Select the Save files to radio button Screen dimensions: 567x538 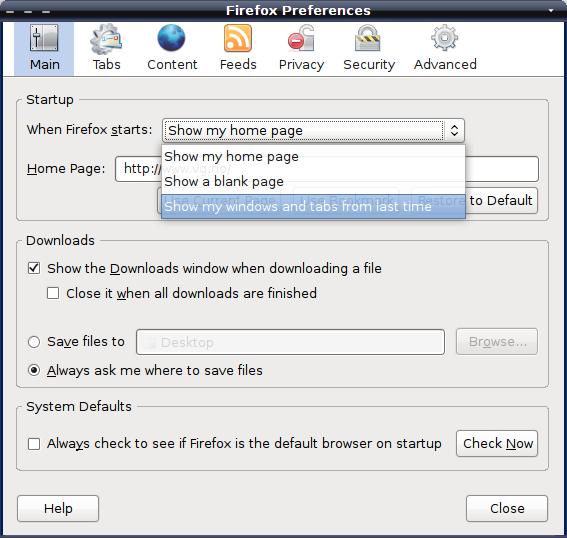click(34, 342)
